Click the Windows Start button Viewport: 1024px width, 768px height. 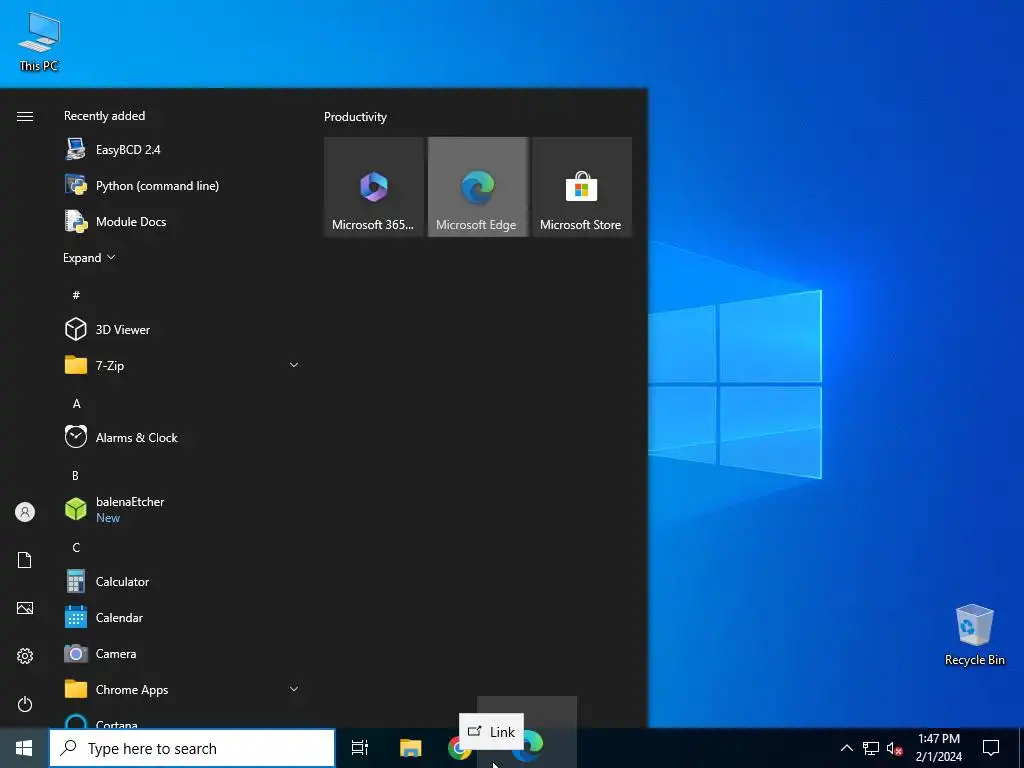24,748
